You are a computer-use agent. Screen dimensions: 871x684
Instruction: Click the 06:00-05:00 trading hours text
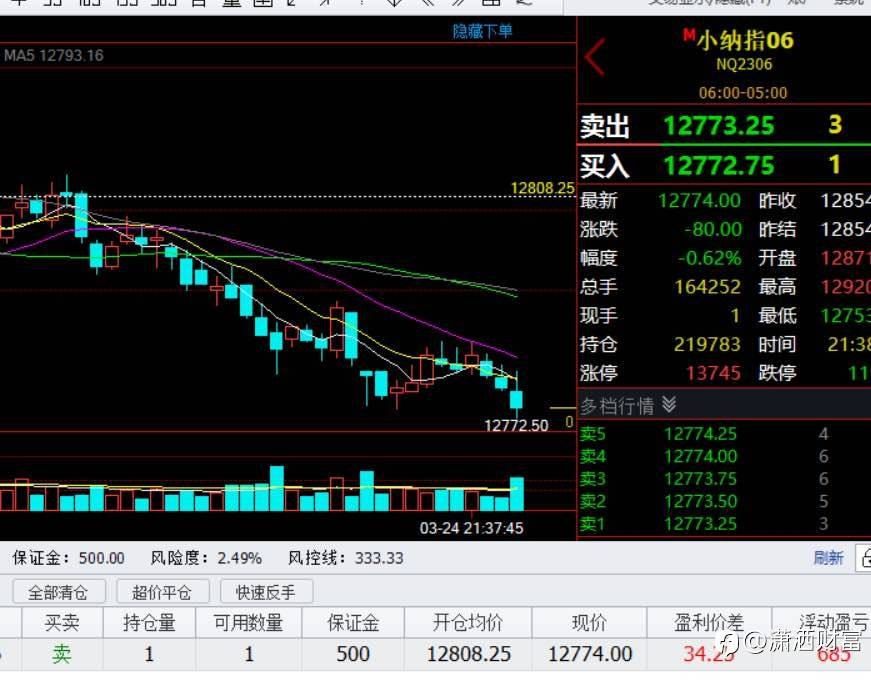743,93
